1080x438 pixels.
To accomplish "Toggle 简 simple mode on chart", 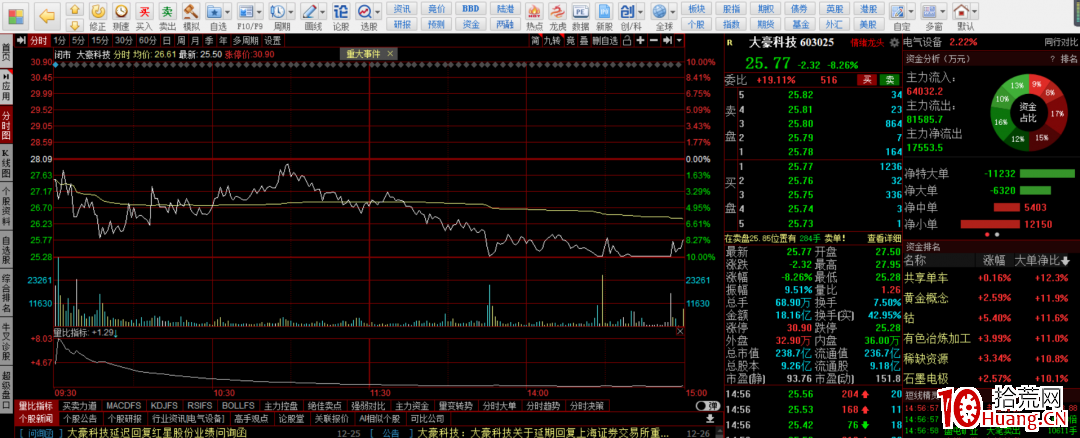I will 535,41.
